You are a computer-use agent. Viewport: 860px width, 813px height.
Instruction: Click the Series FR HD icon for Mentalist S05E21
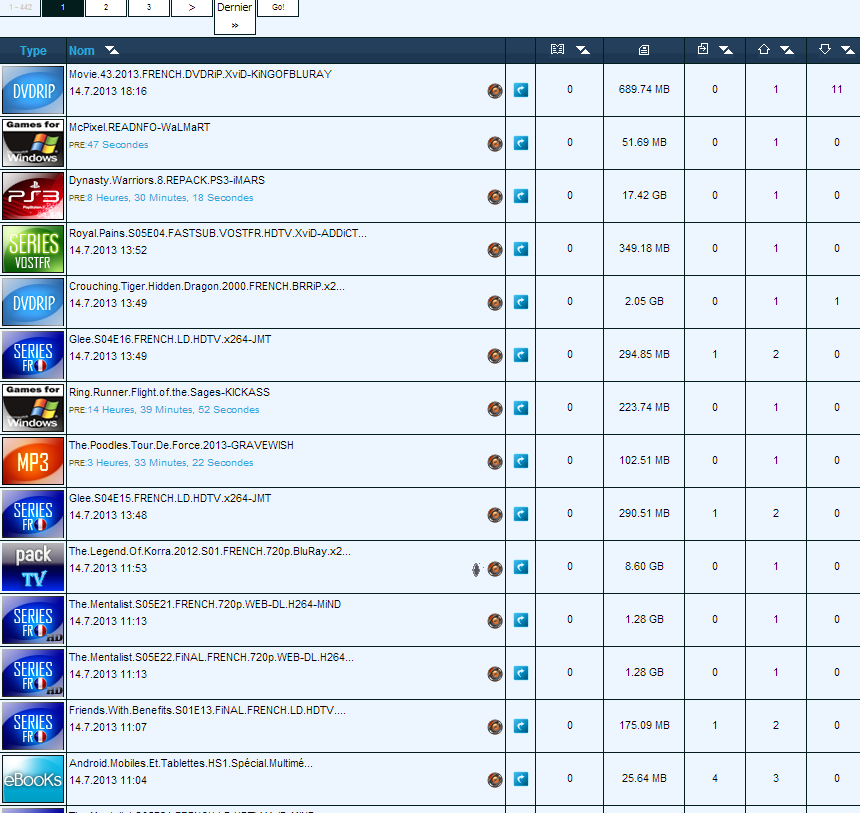[x=33, y=620]
